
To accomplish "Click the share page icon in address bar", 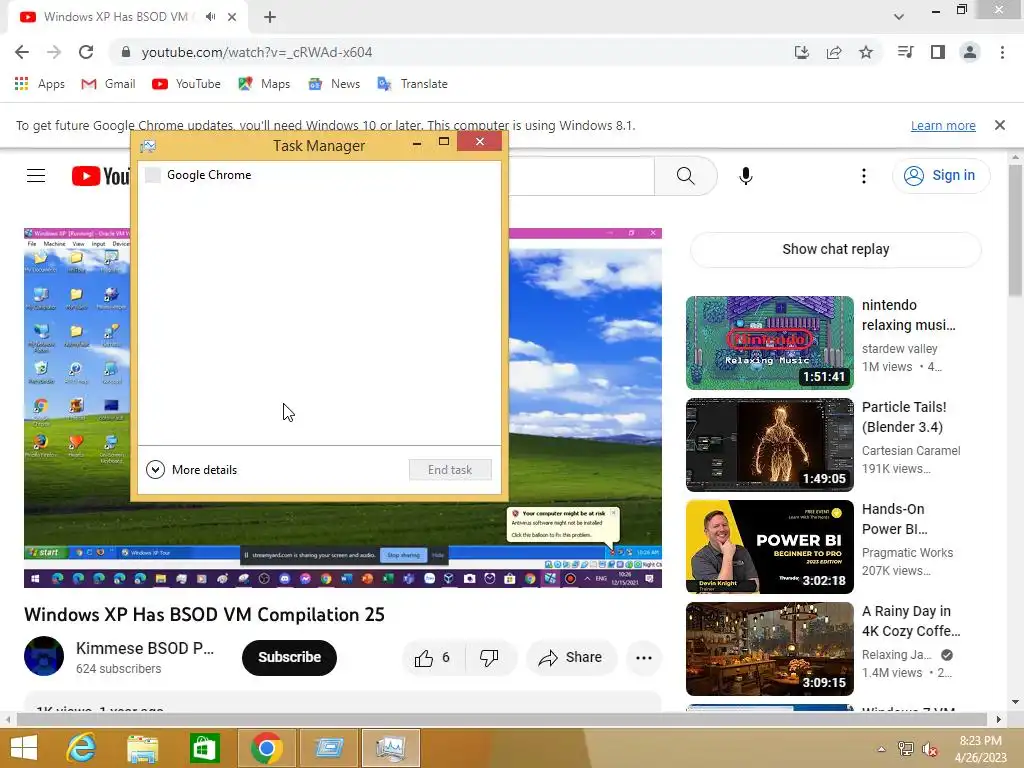I will [x=833, y=52].
